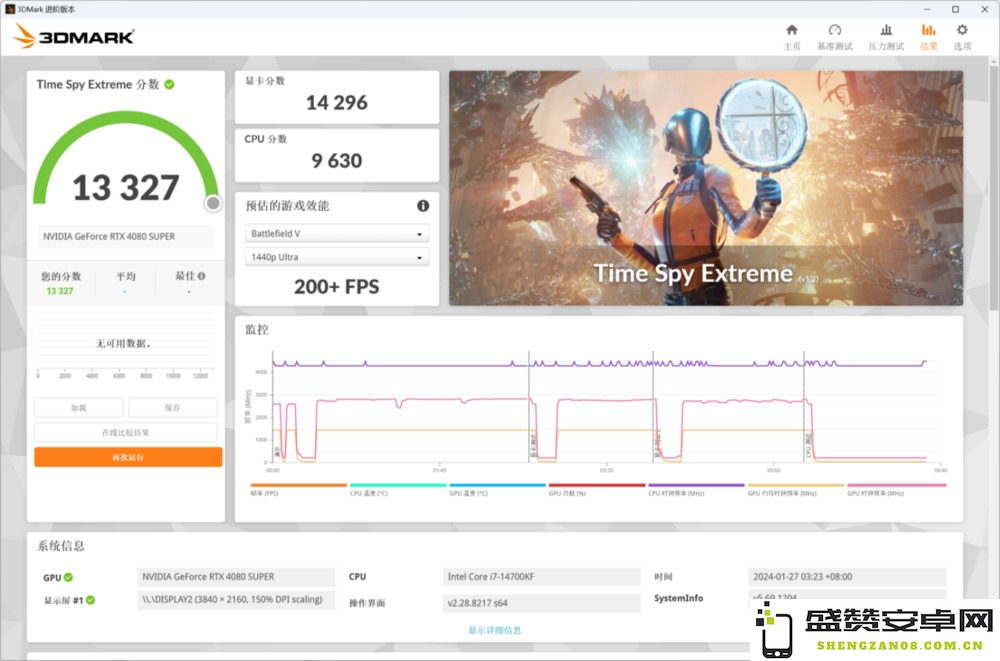Viewport: 1000px width, 661px height.
Task: Open the 1440p Ultra resolution dropdown
Action: (x=337, y=257)
